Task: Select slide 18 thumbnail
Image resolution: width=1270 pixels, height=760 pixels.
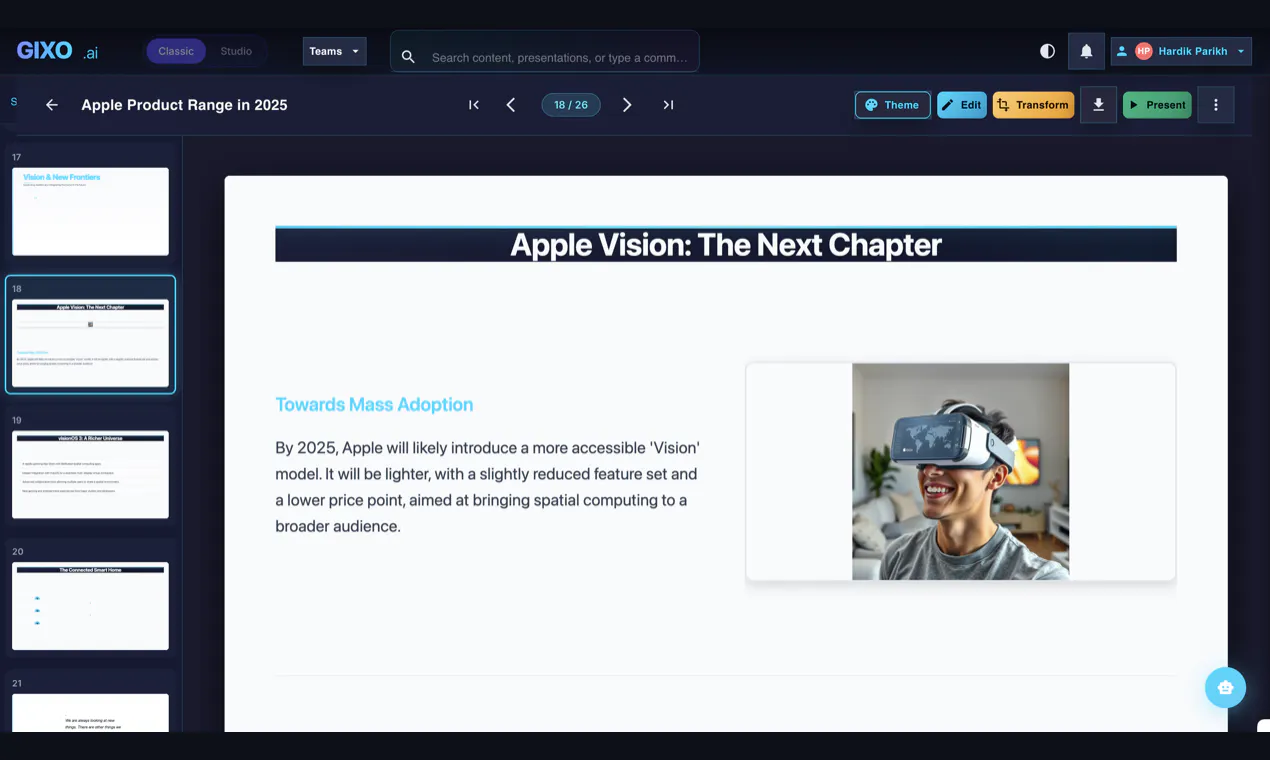Action: [x=90, y=343]
